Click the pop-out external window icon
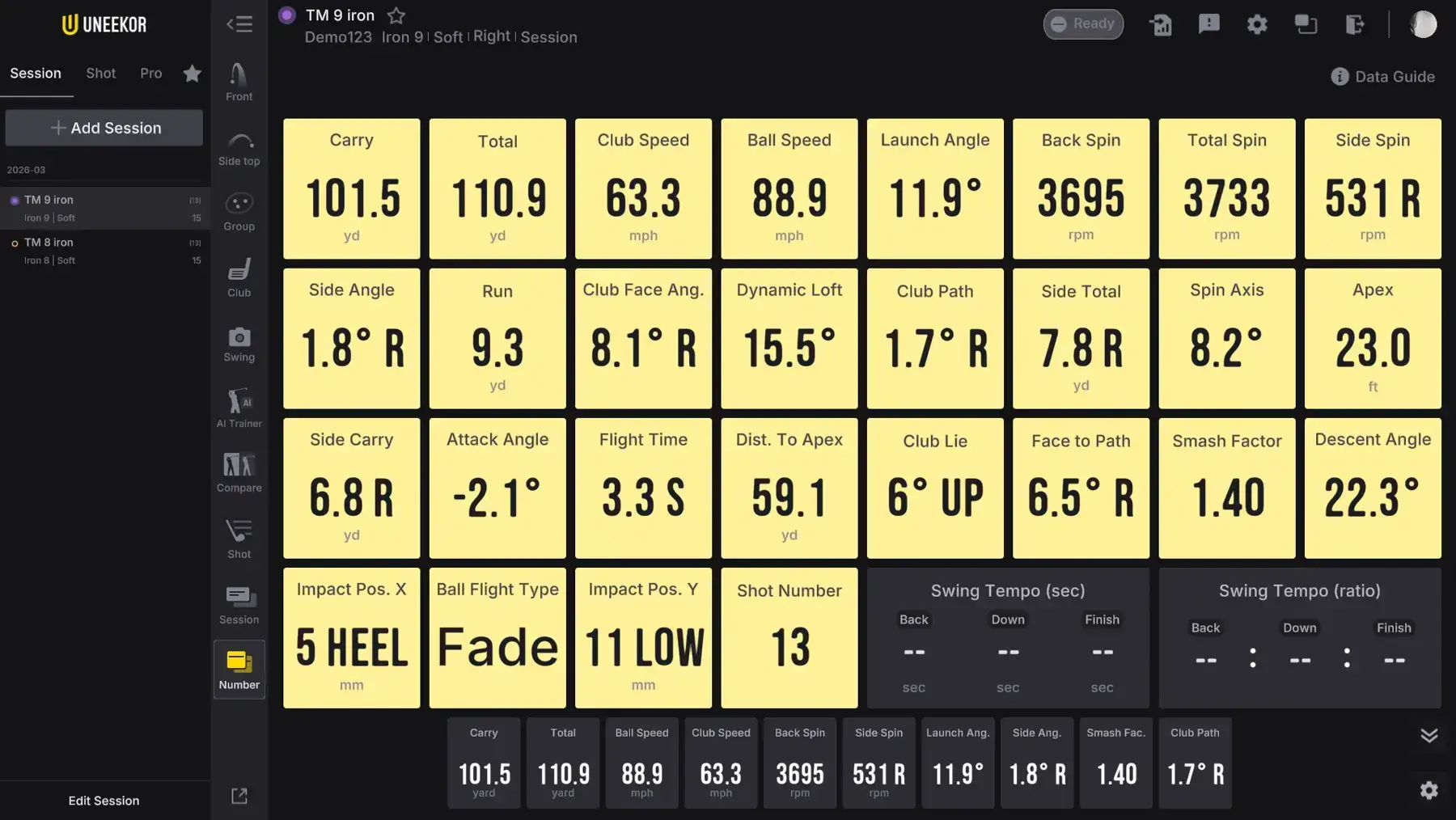This screenshot has height=820, width=1456. pos(239,797)
